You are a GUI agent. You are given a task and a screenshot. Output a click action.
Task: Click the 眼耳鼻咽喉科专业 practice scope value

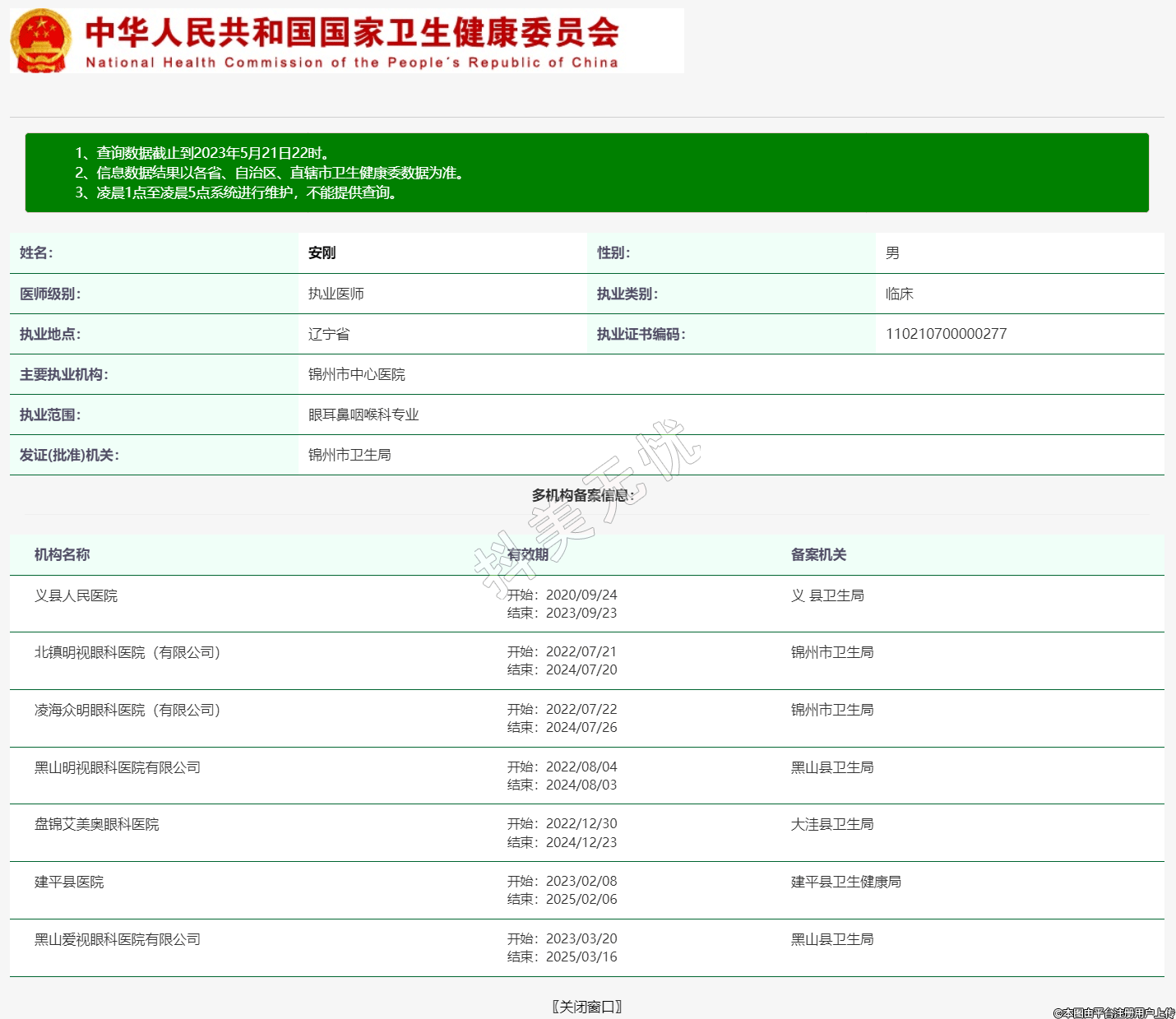tap(363, 415)
